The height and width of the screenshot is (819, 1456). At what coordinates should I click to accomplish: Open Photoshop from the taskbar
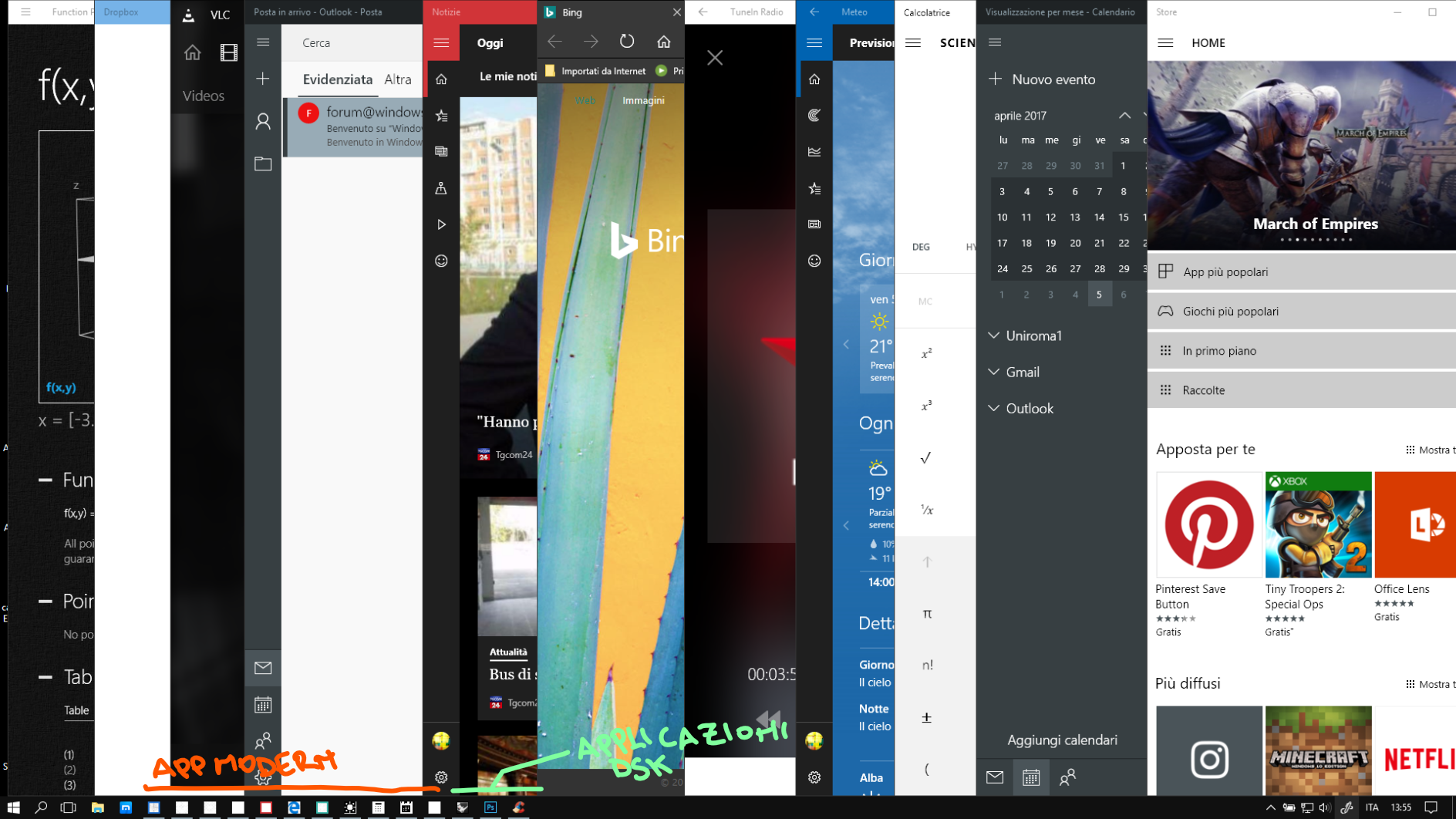tap(490, 807)
